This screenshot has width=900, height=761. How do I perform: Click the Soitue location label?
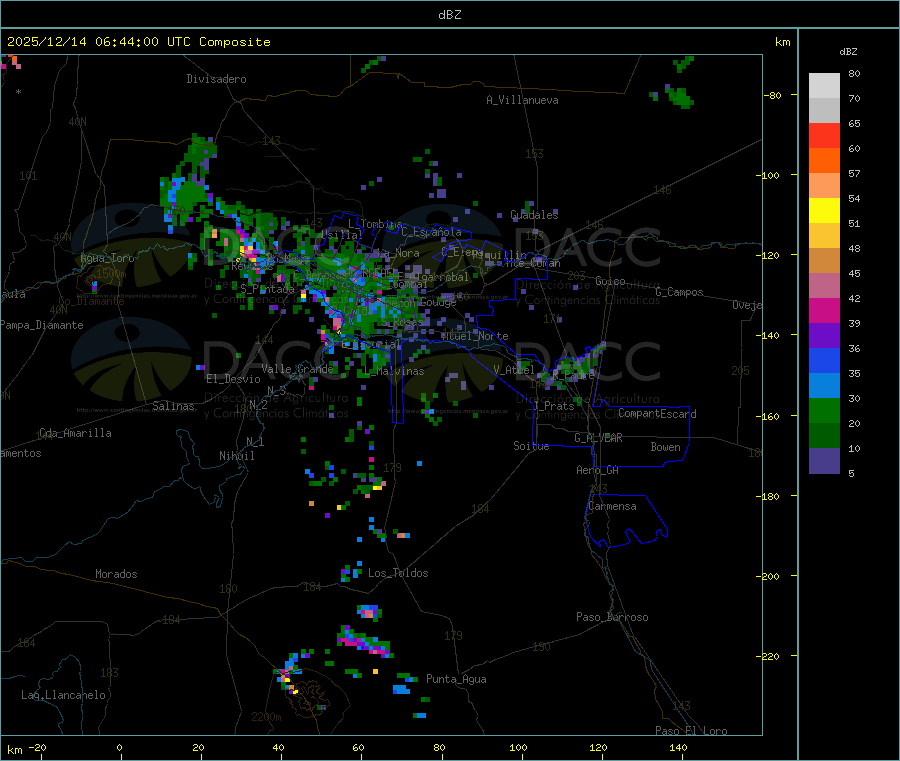point(531,446)
